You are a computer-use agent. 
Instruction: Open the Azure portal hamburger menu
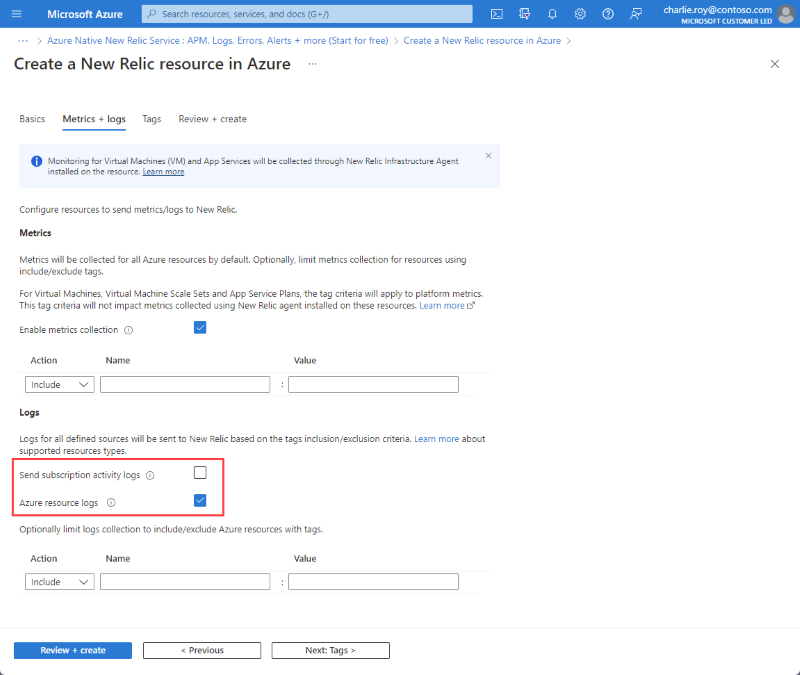coord(16,14)
